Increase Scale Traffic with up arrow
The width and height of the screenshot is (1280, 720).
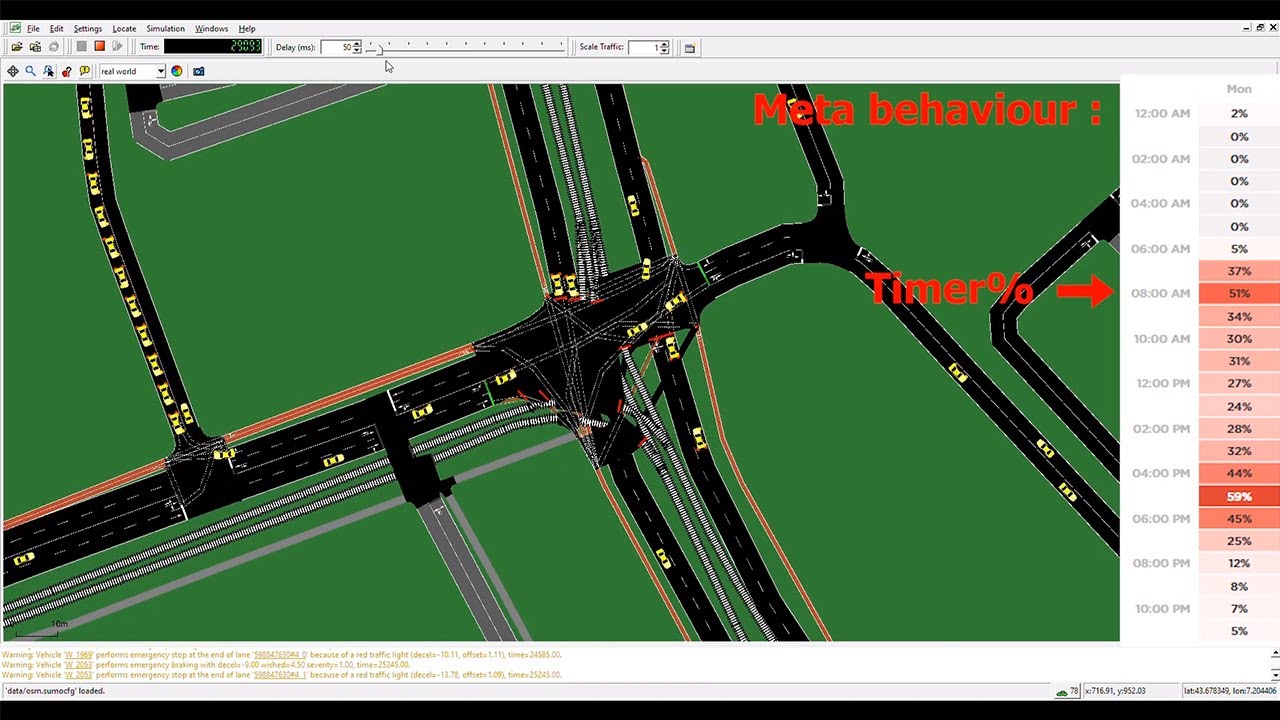click(x=665, y=44)
